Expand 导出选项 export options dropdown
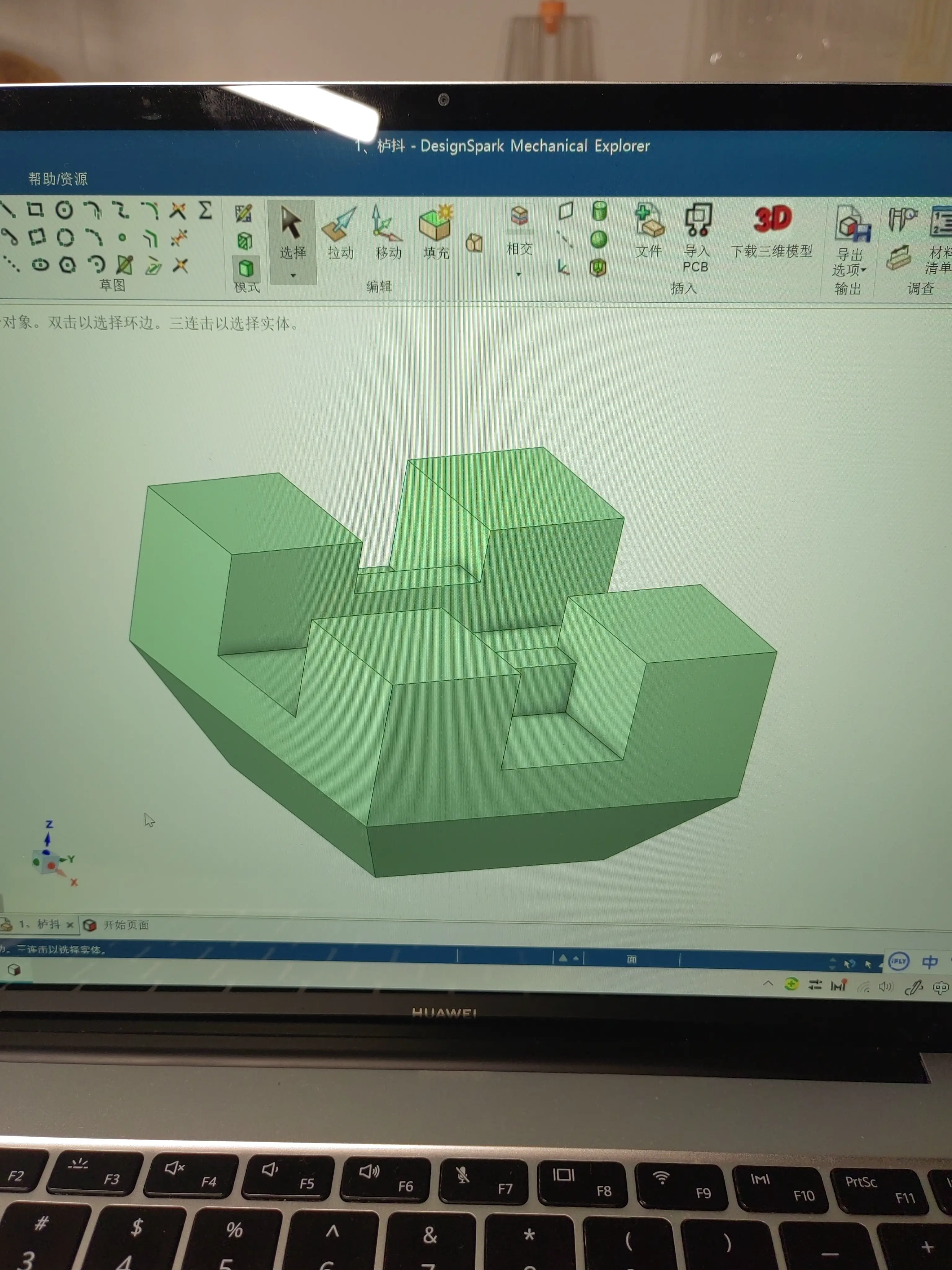This screenshot has height=1270, width=952. tap(863, 270)
